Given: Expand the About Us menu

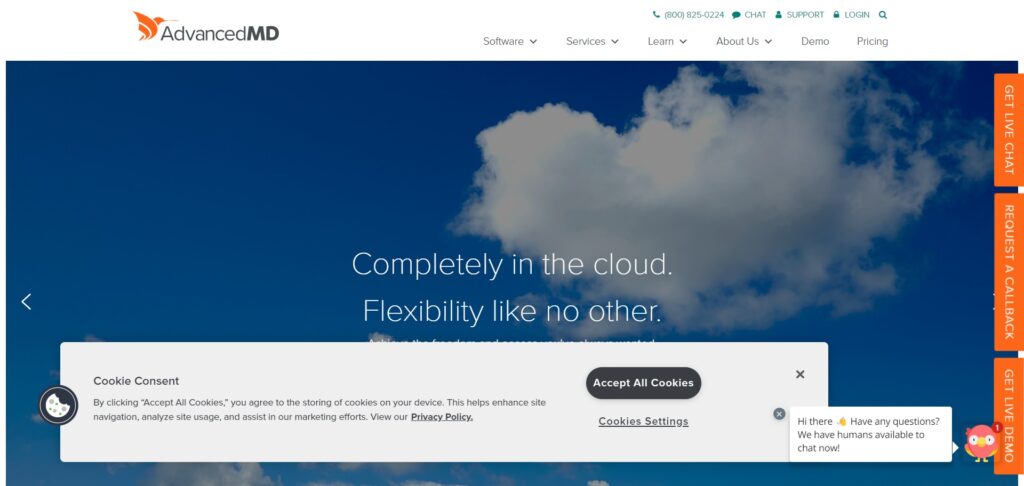Looking at the screenshot, I should point(744,41).
